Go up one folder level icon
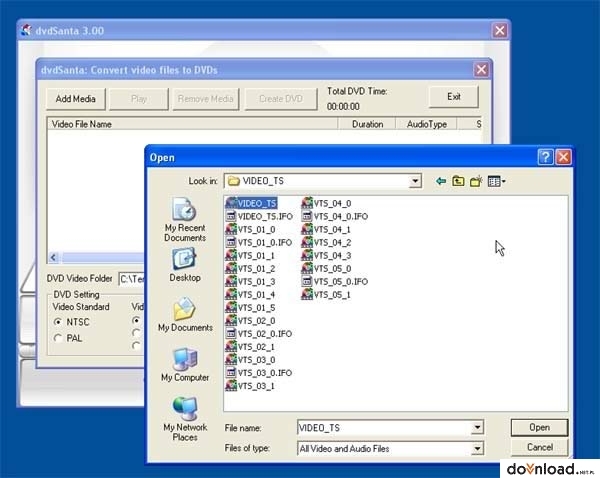 [458, 181]
